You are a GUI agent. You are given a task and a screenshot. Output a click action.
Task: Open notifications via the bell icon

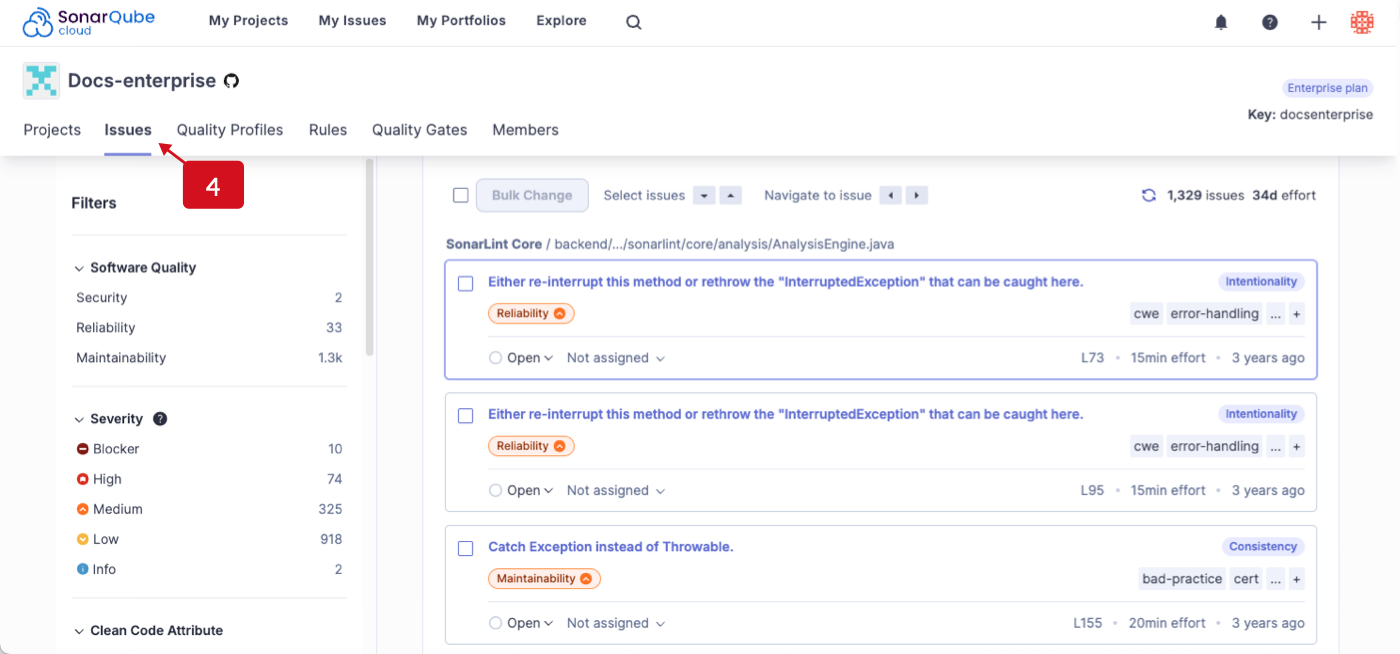click(x=1220, y=21)
